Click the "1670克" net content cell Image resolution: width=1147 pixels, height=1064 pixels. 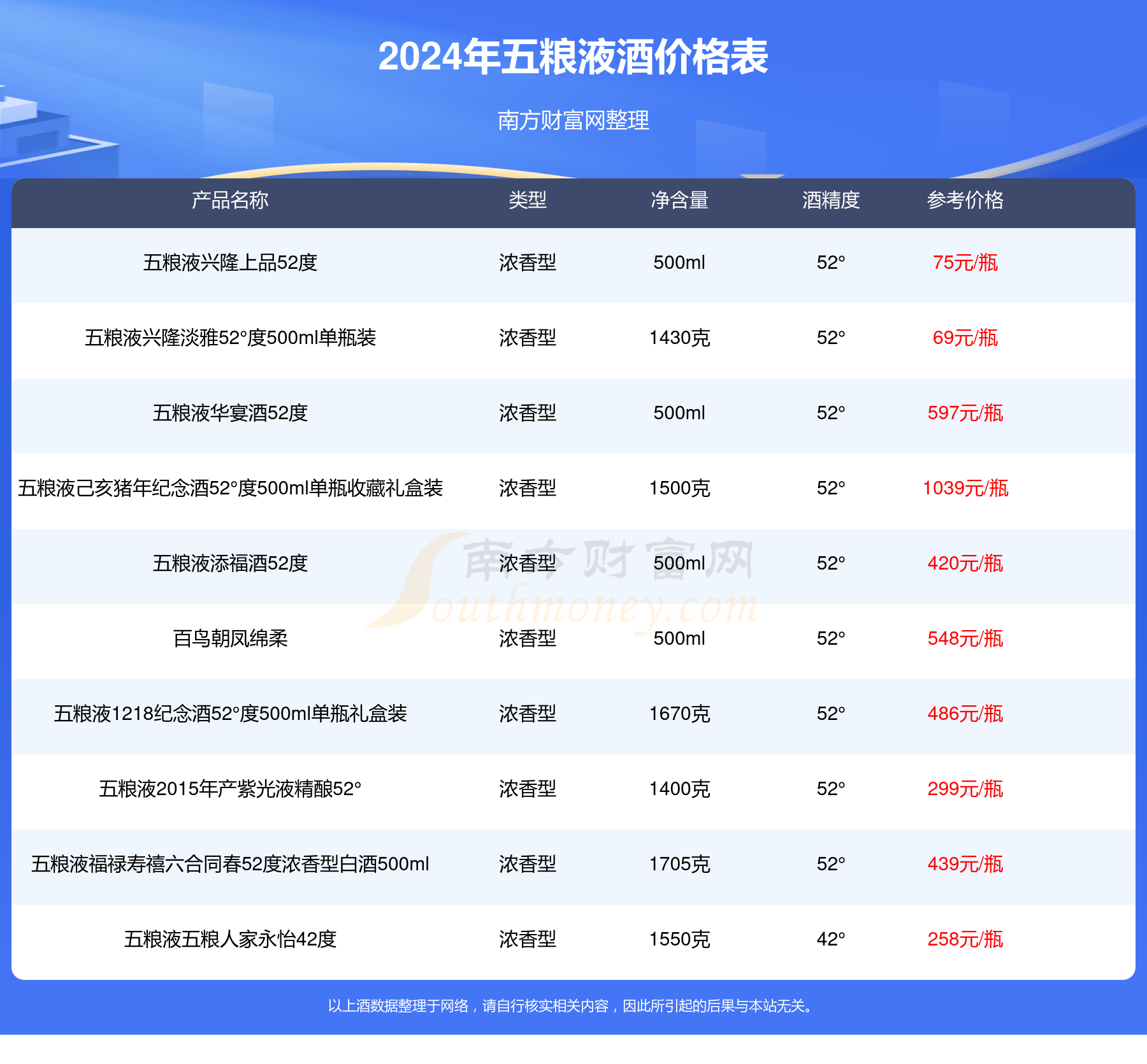(679, 714)
